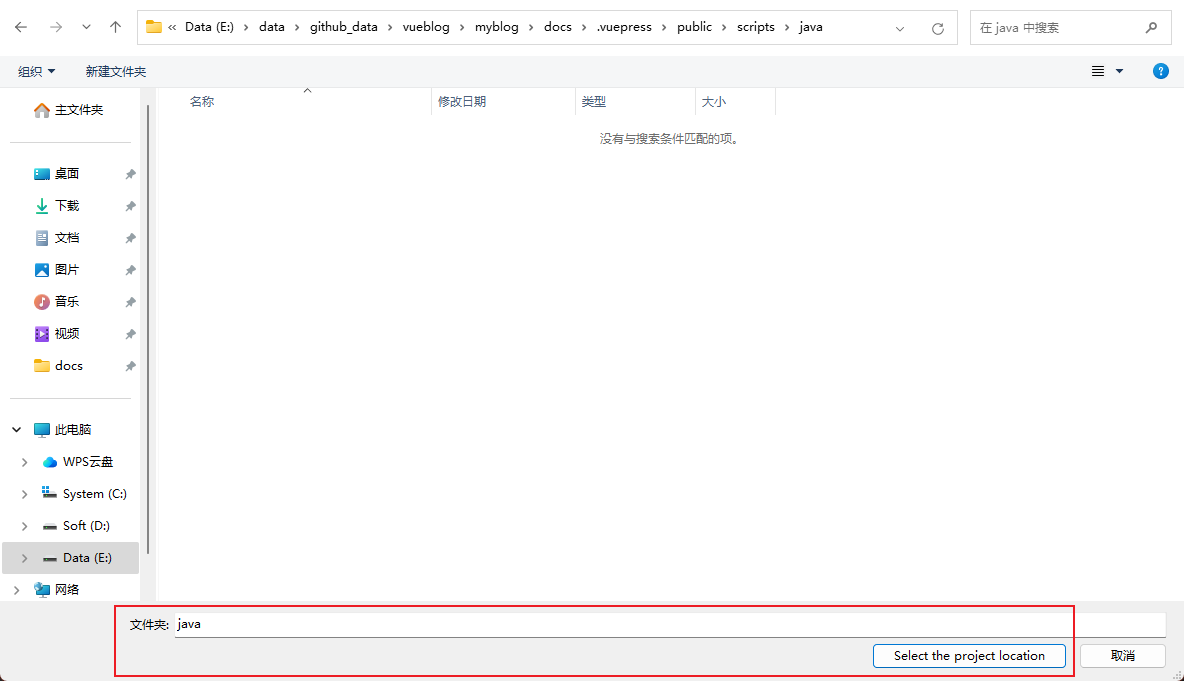This screenshot has width=1184, height=681.
Task: Navigate to vueblog breadcrumb
Action: pos(426,27)
